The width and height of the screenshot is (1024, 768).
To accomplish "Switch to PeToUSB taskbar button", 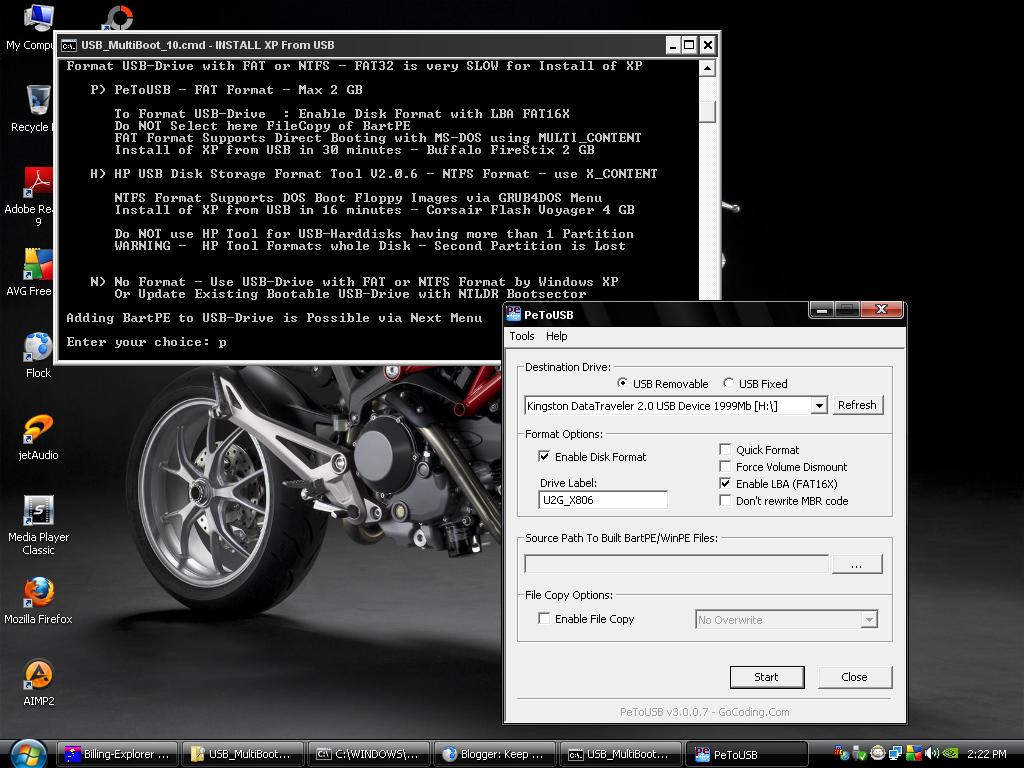I will [x=746, y=754].
